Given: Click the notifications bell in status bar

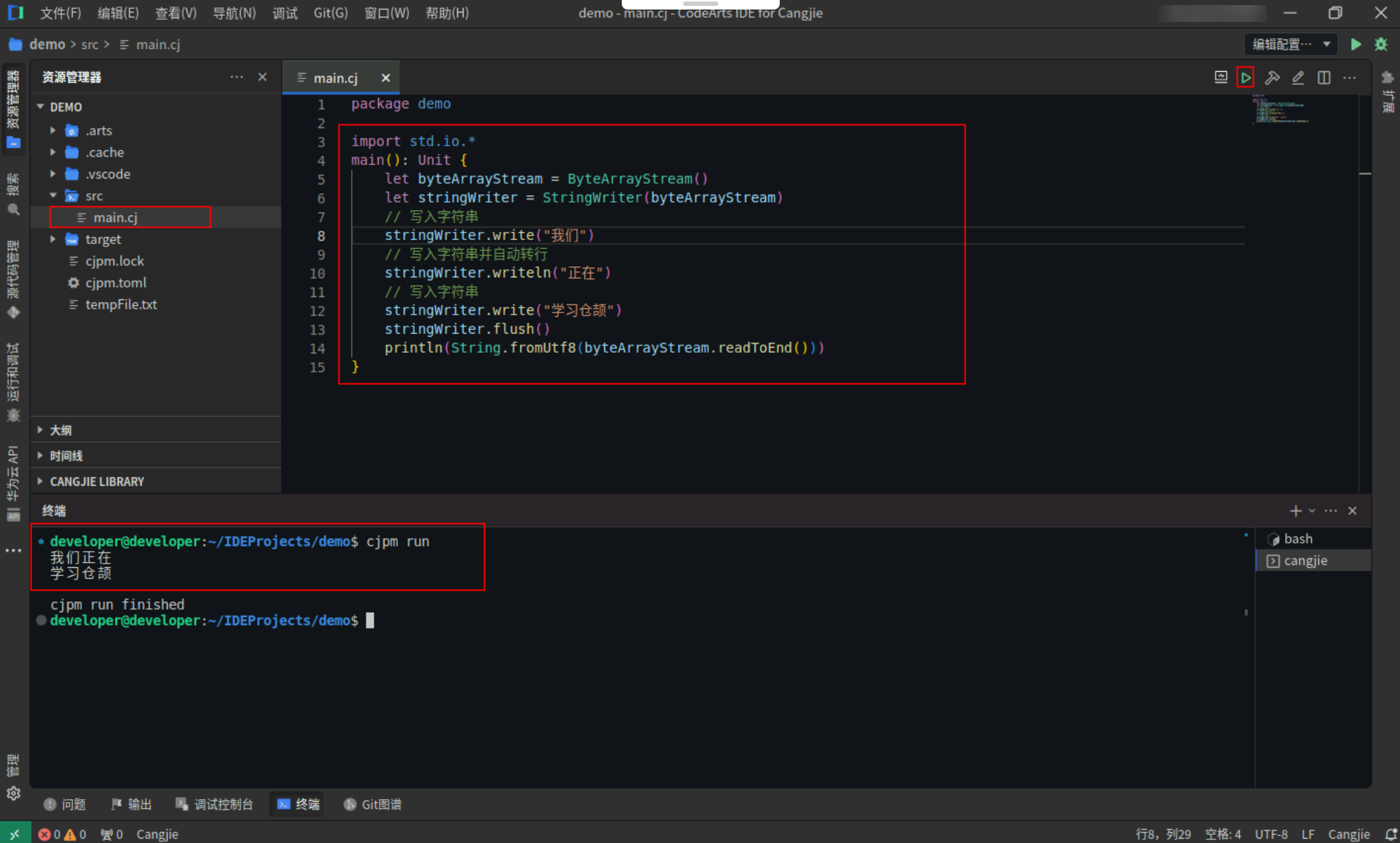Looking at the screenshot, I should click(x=1390, y=834).
